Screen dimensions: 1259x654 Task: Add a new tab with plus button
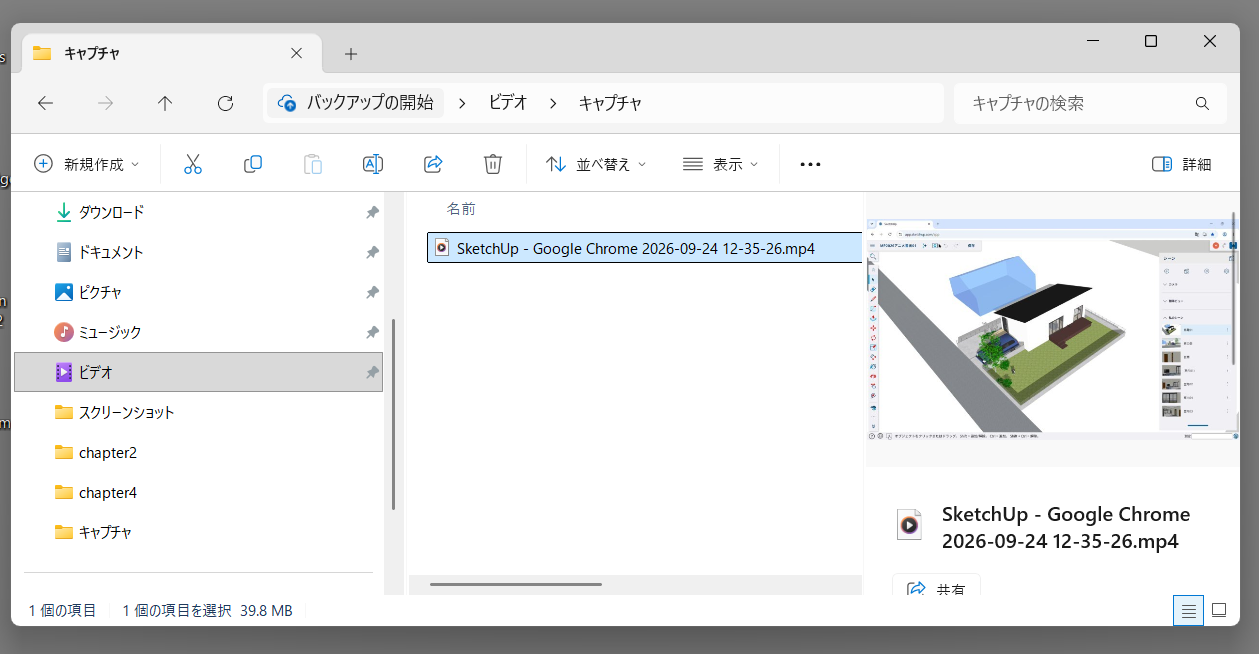[350, 54]
